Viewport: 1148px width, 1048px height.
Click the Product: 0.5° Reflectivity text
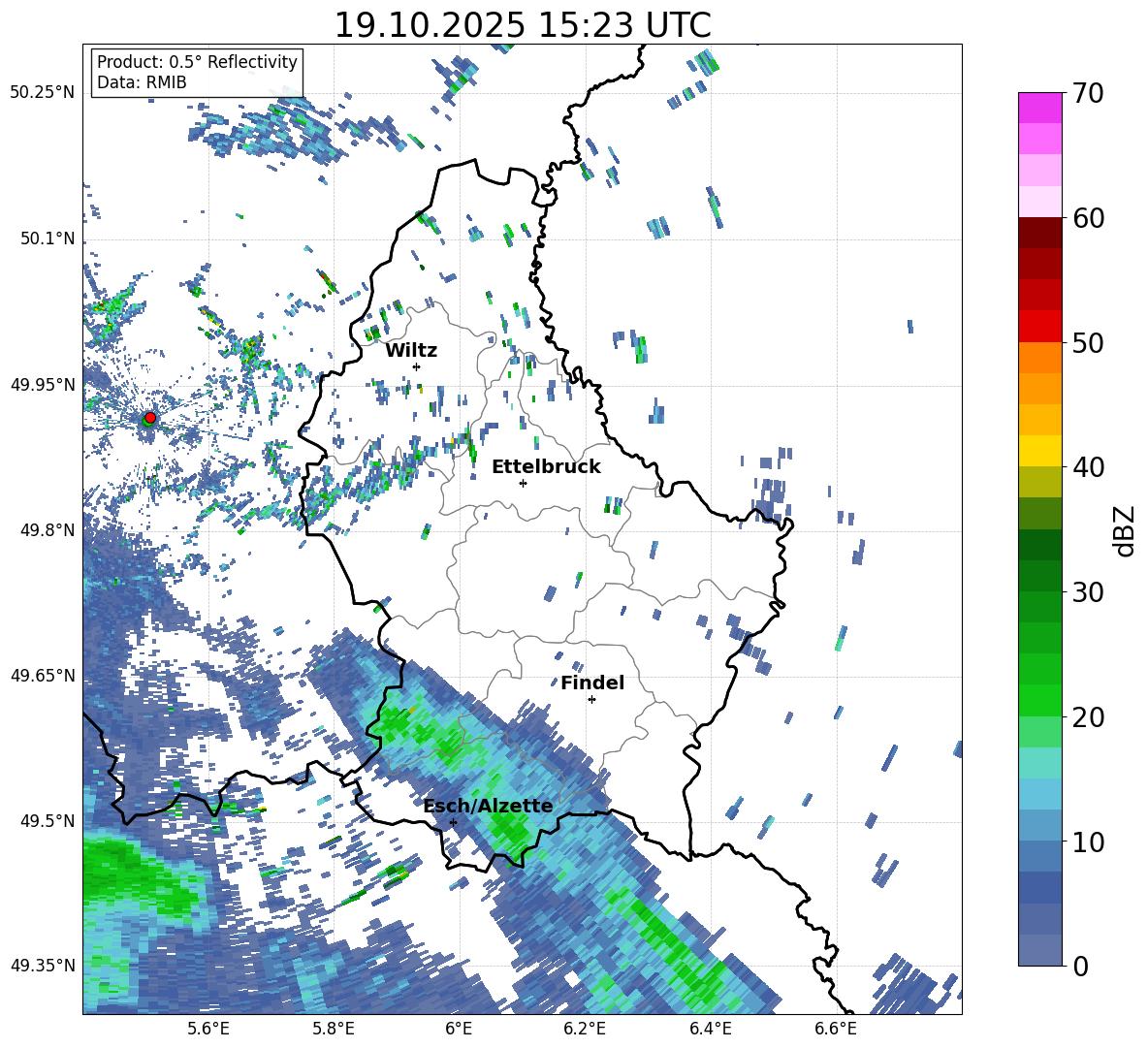pos(197,62)
